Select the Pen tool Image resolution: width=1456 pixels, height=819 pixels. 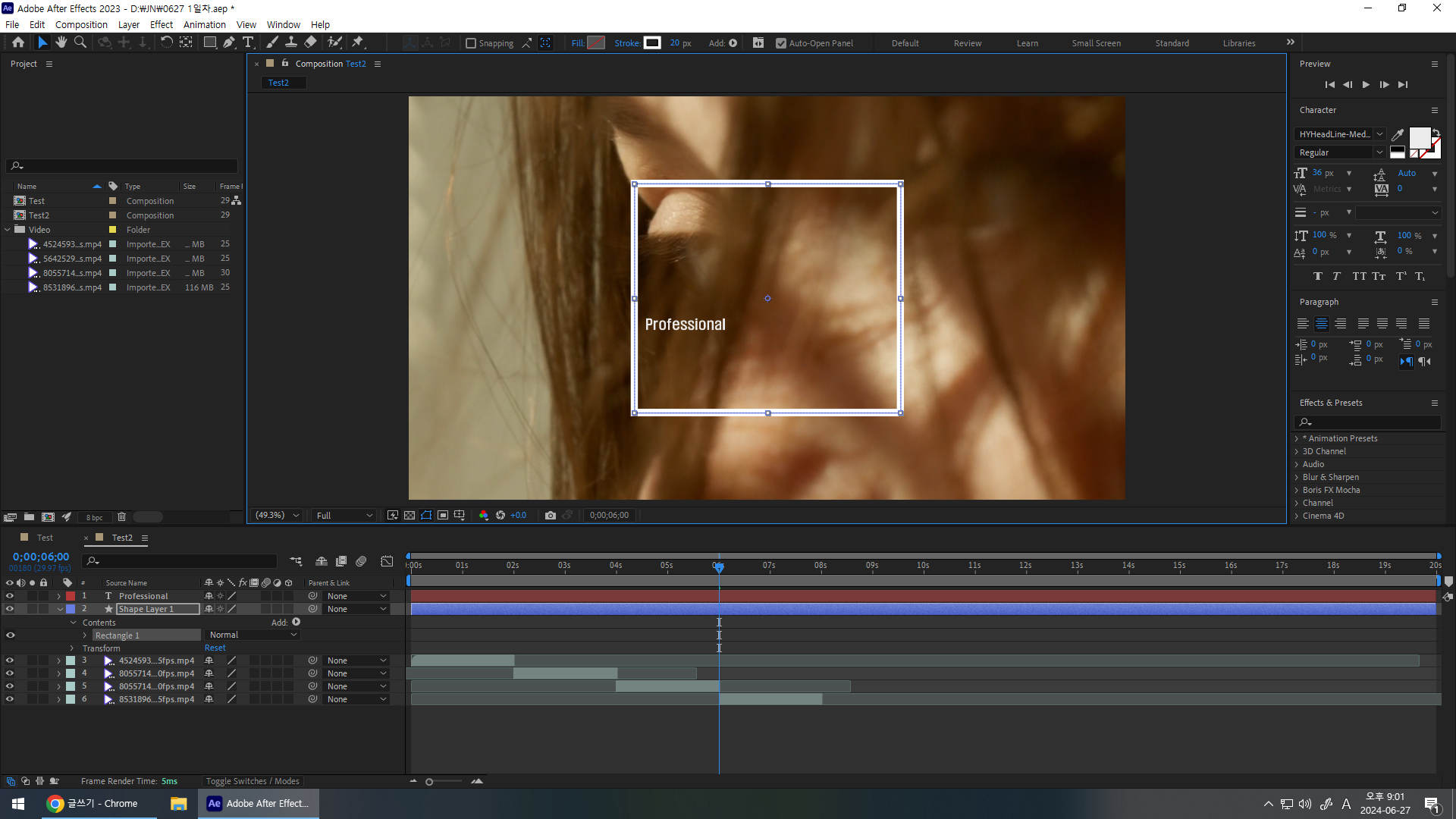point(228,42)
